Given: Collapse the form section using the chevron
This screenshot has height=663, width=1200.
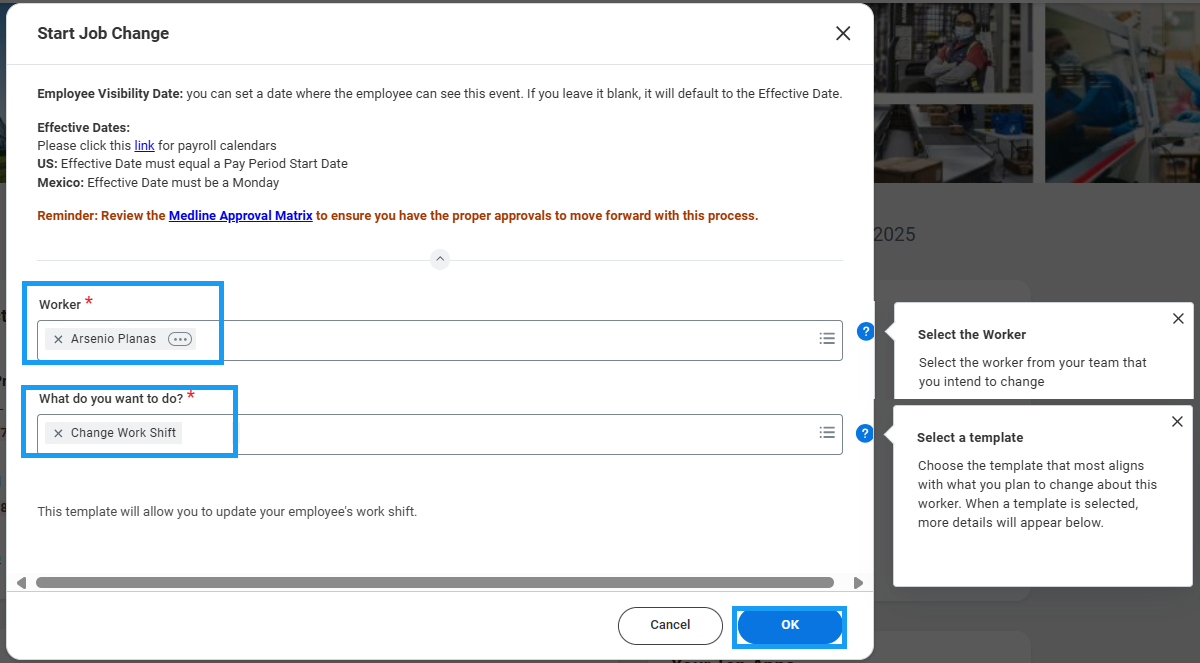Looking at the screenshot, I should click(x=440, y=259).
